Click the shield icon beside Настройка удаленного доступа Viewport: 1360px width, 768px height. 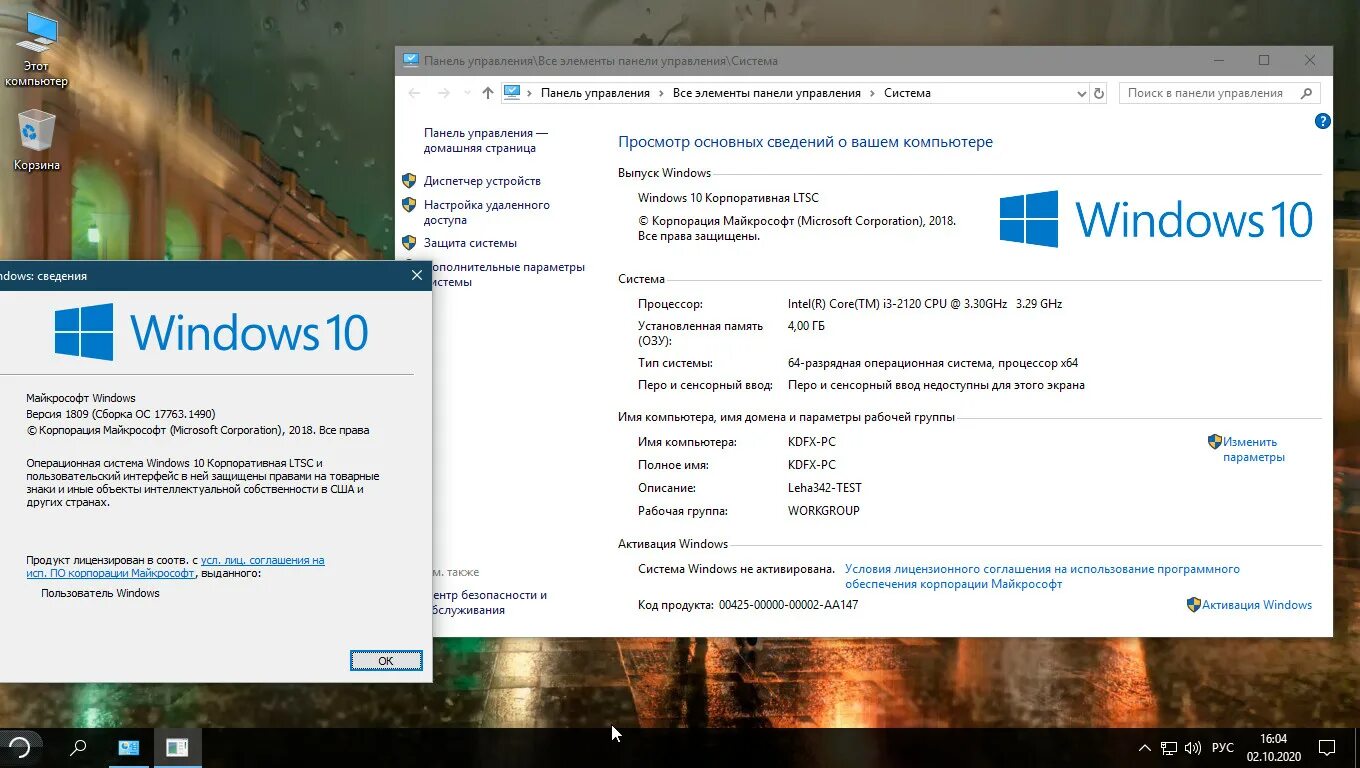coord(409,205)
